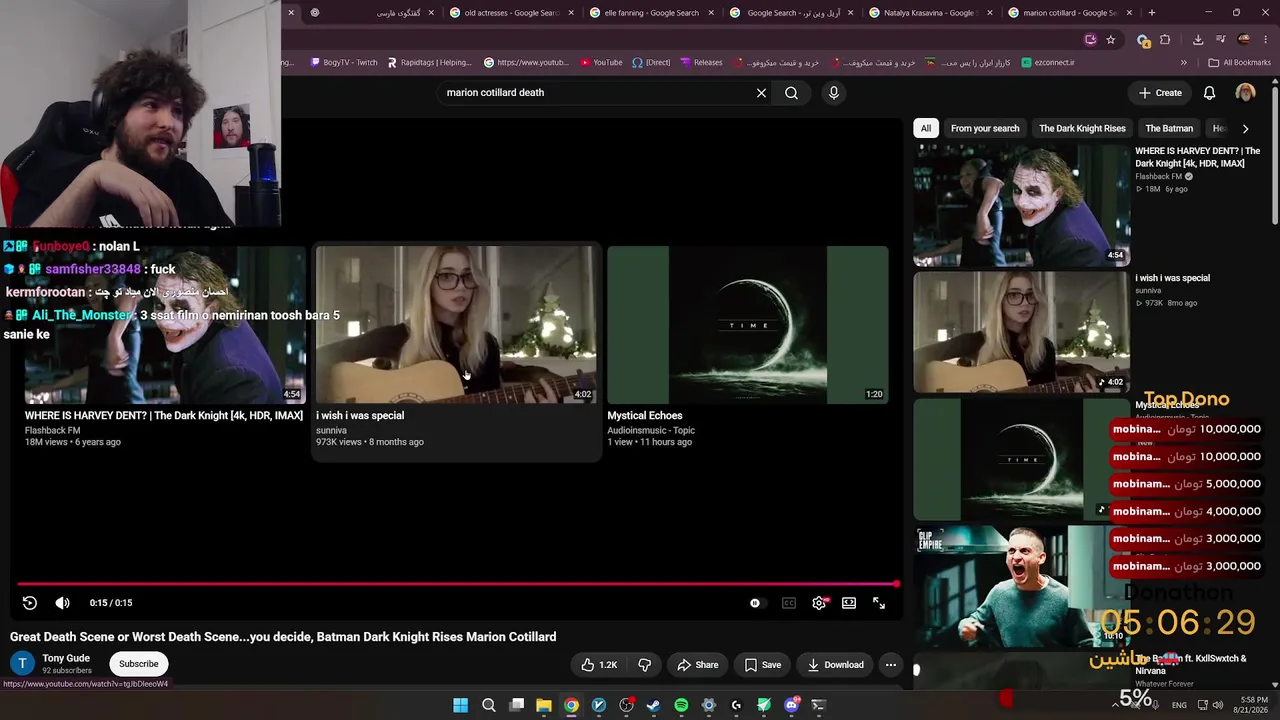Screen dimensions: 1280x720
Task: Open the sidebar WHERE IS HARVEY DENT title
Action: tap(1197, 157)
